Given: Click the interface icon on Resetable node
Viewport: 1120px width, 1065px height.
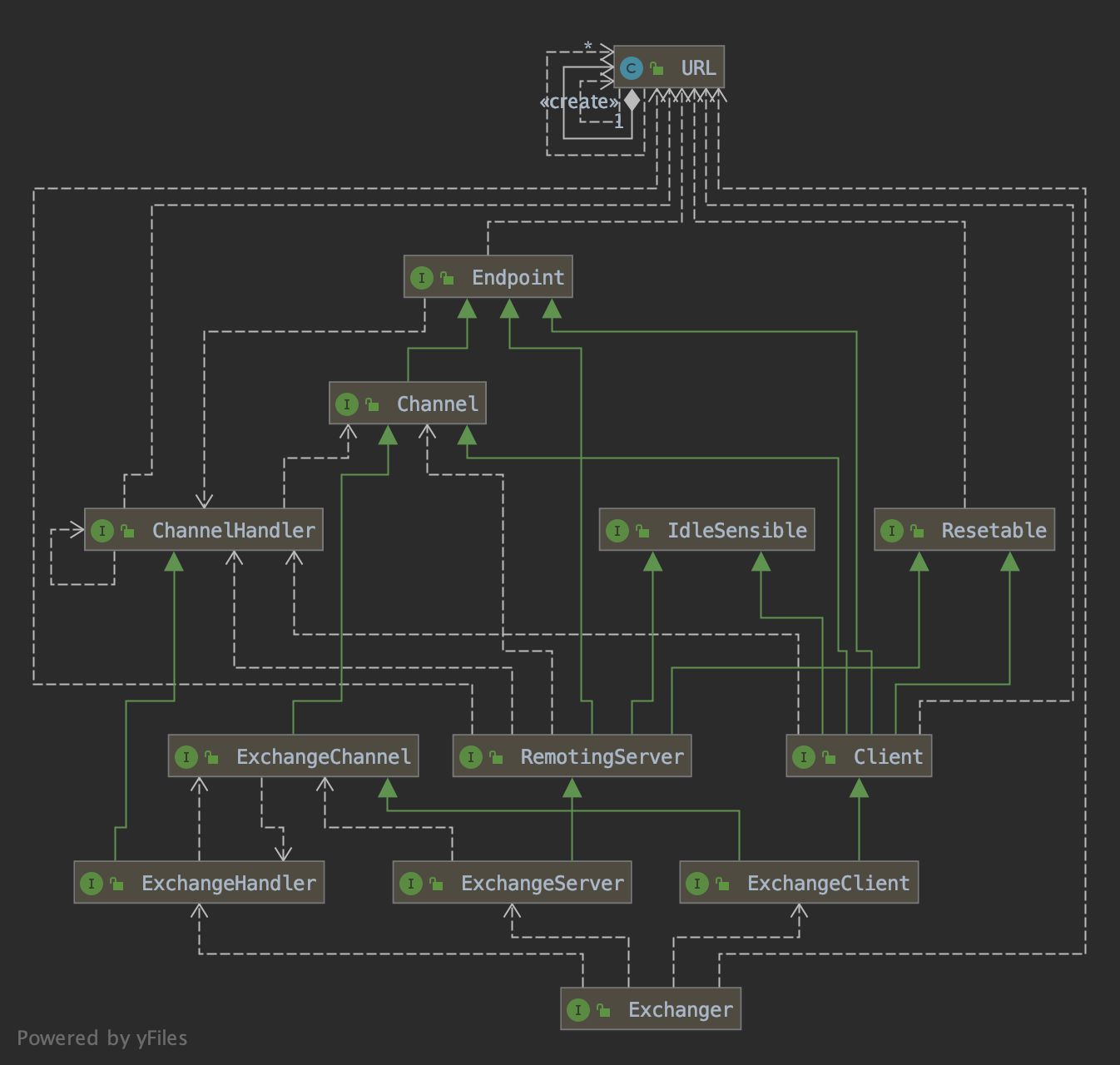Looking at the screenshot, I should tap(892, 531).
